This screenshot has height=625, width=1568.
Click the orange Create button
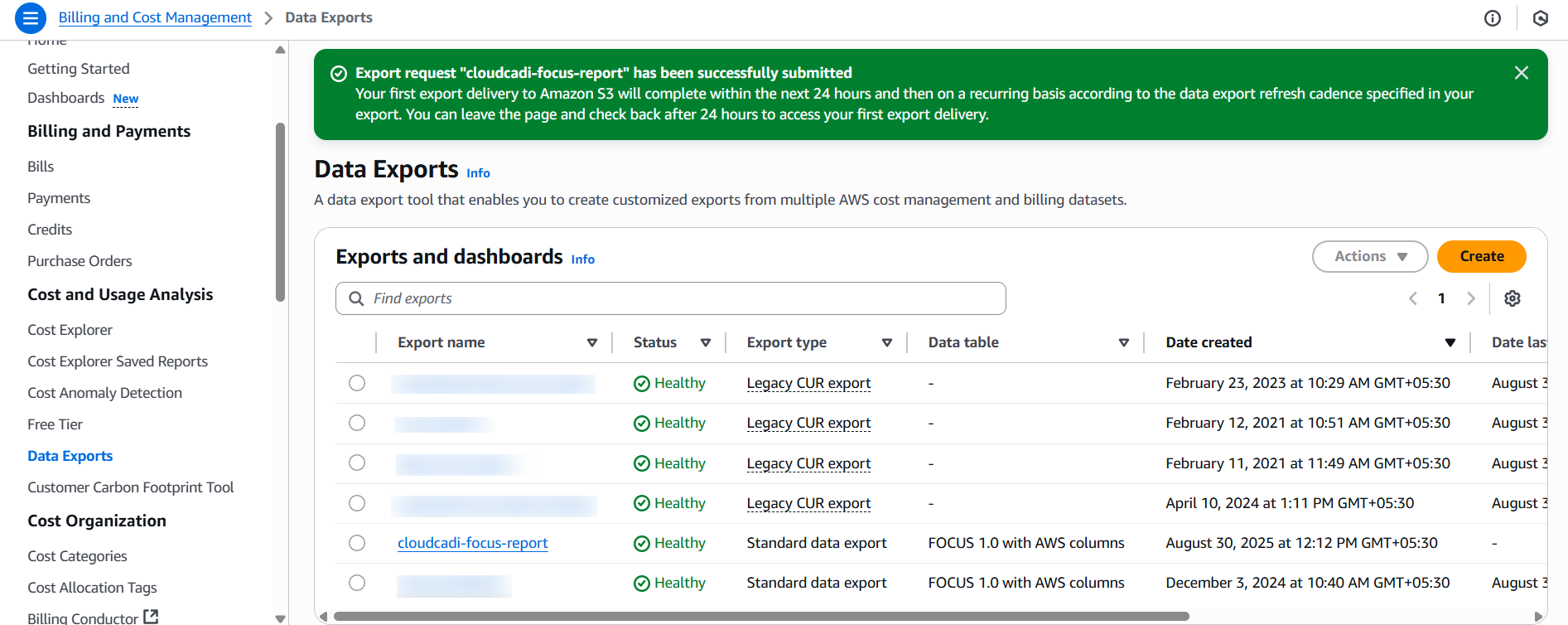pos(1481,257)
